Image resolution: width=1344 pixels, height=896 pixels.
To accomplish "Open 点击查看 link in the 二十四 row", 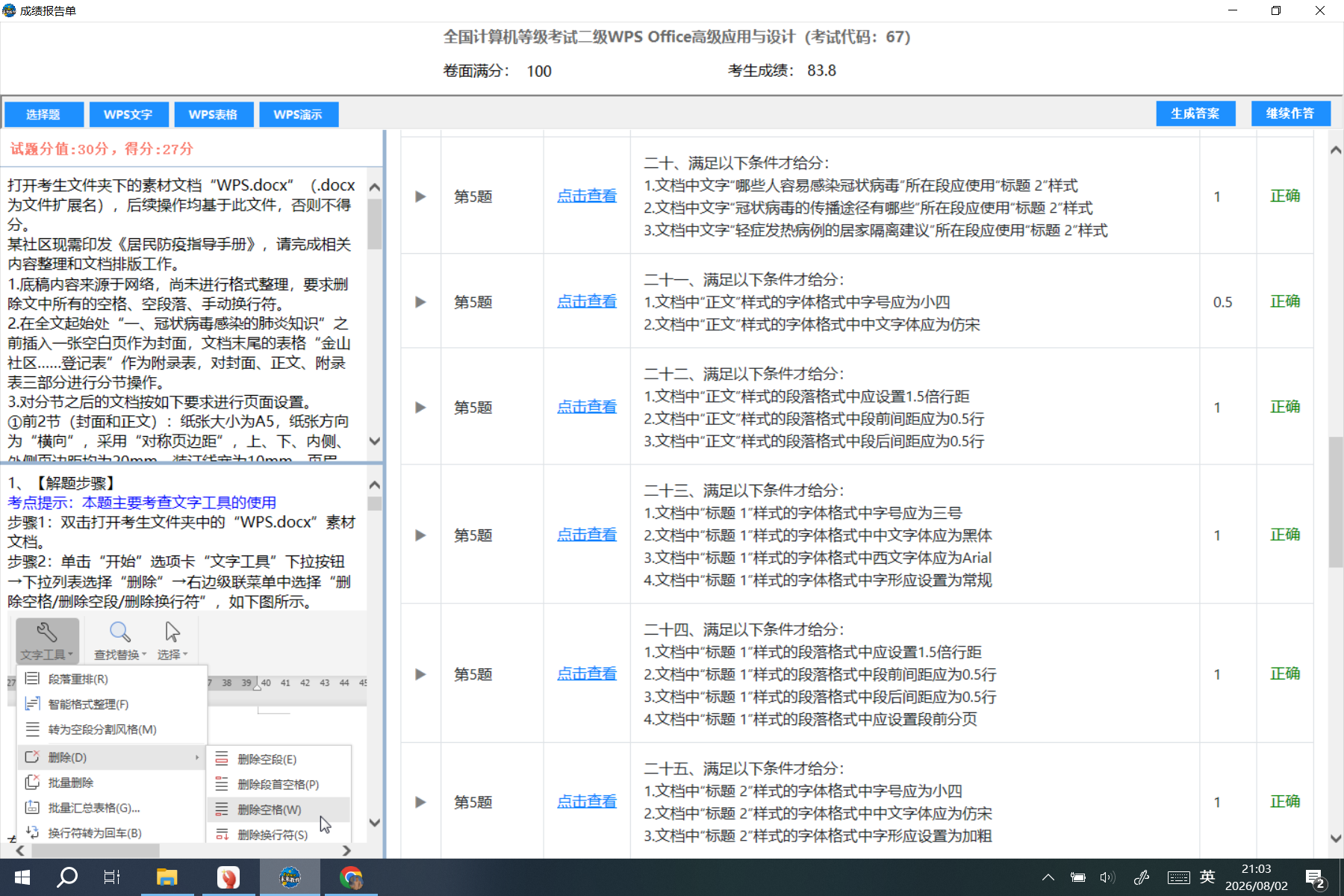I will coord(587,674).
